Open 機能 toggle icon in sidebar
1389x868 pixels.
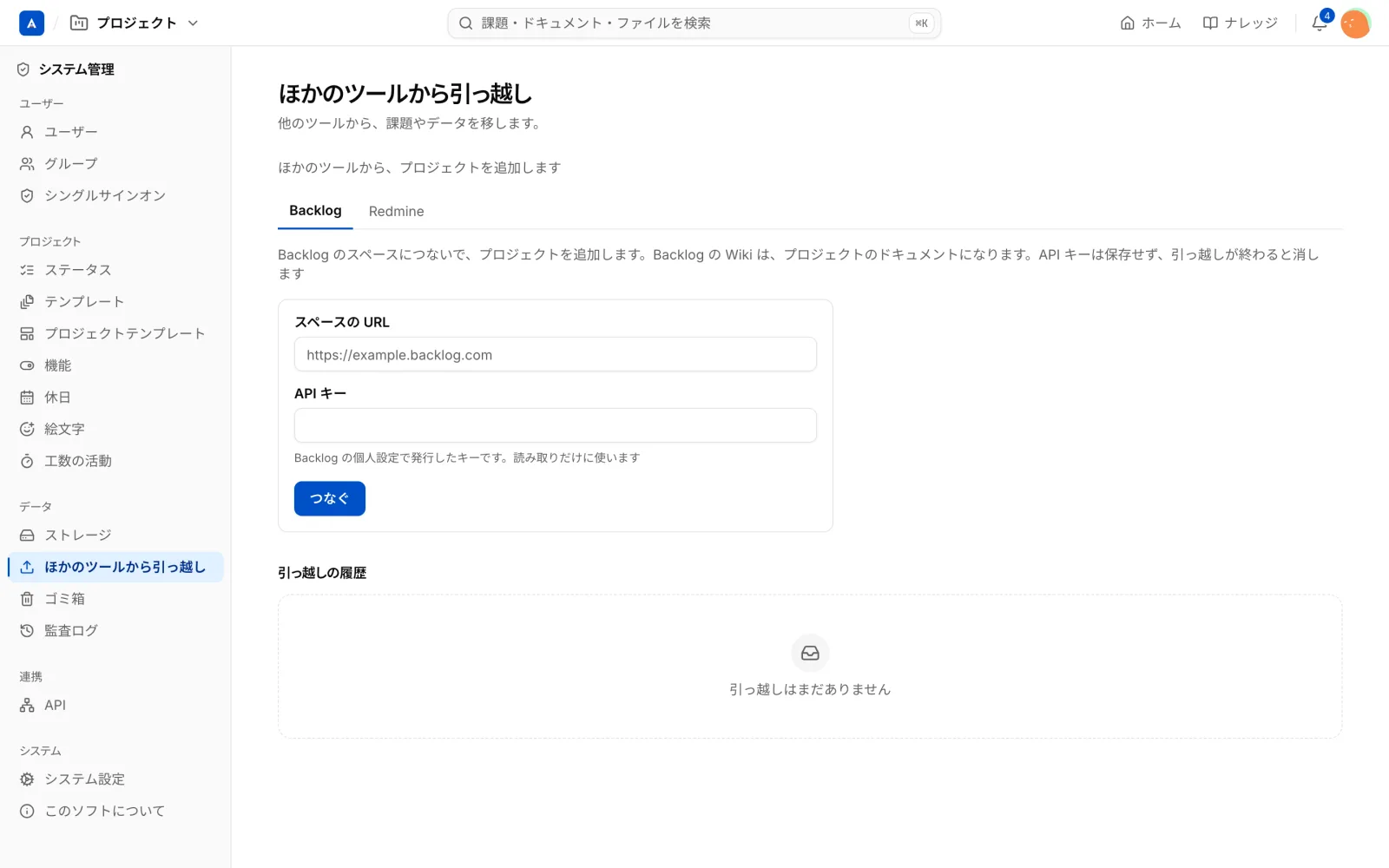coord(27,365)
